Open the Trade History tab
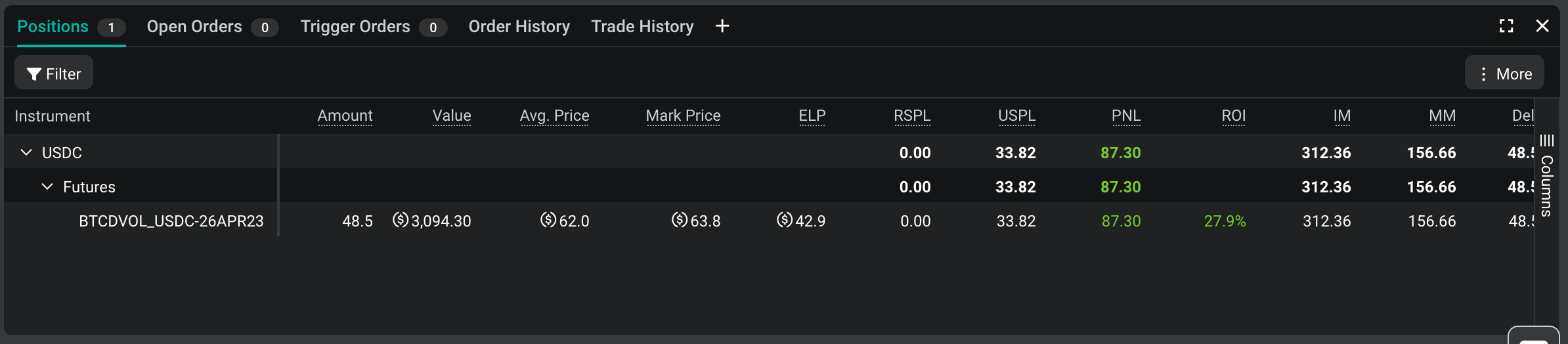 (642, 26)
